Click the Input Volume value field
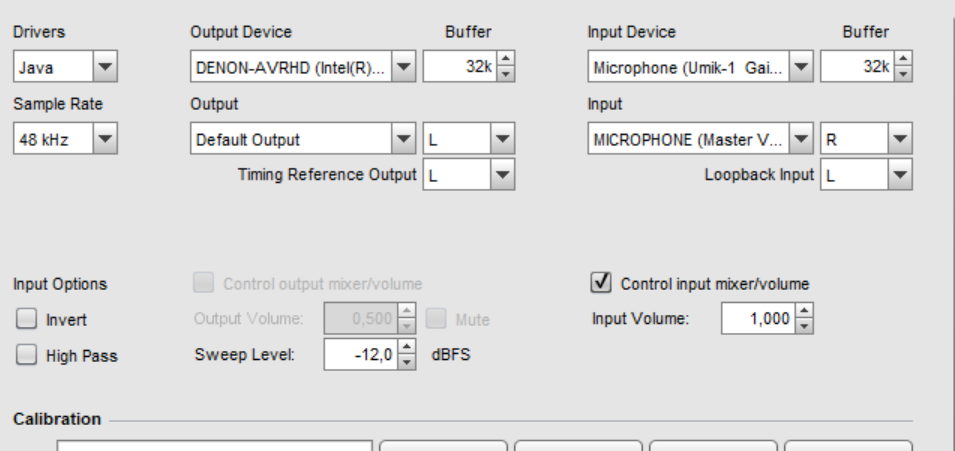Image resolution: width=955 pixels, height=451 pixels. pos(757,320)
